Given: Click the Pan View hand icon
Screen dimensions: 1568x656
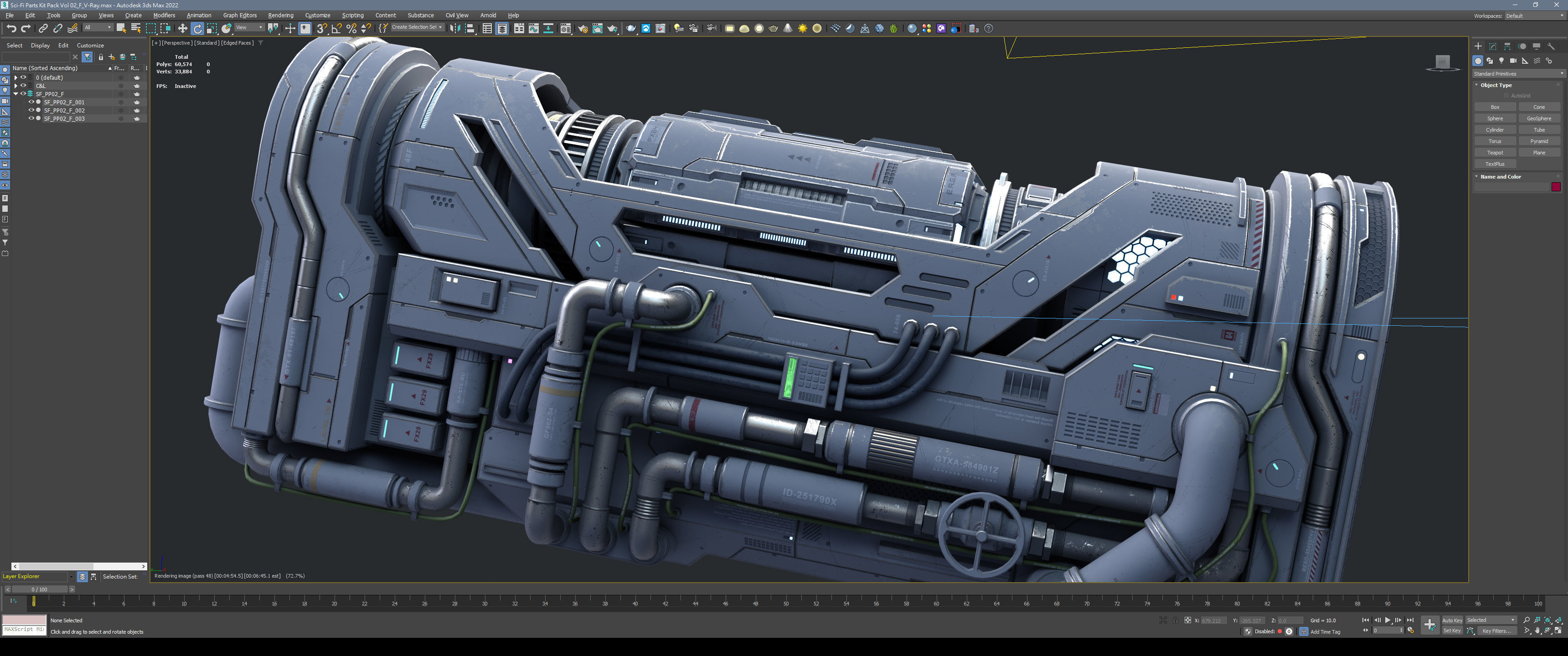Looking at the screenshot, I should [1537, 631].
